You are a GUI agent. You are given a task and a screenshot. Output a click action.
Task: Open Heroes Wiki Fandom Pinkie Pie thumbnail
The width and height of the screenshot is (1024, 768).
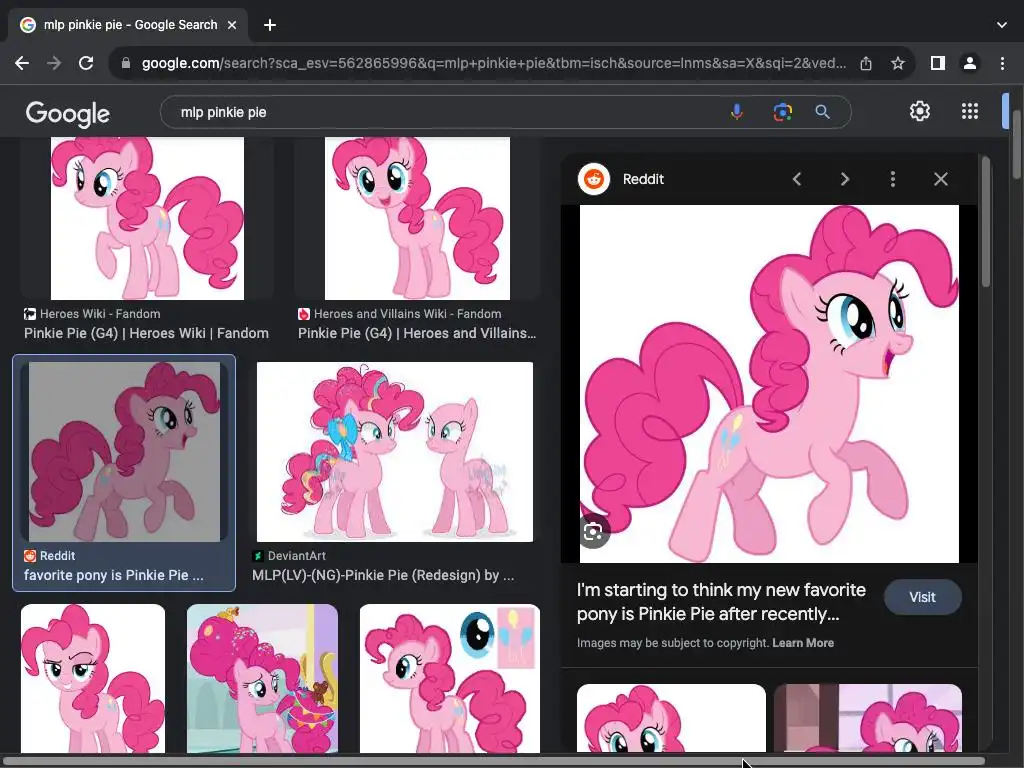[x=148, y=218]
